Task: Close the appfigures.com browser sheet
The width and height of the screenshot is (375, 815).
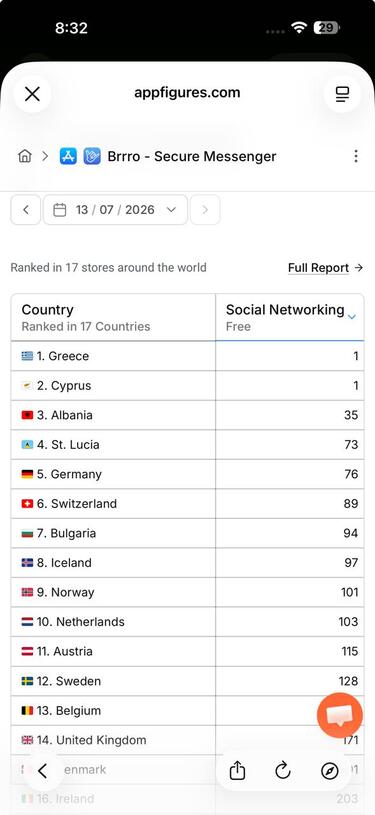Action: (32, 94)
